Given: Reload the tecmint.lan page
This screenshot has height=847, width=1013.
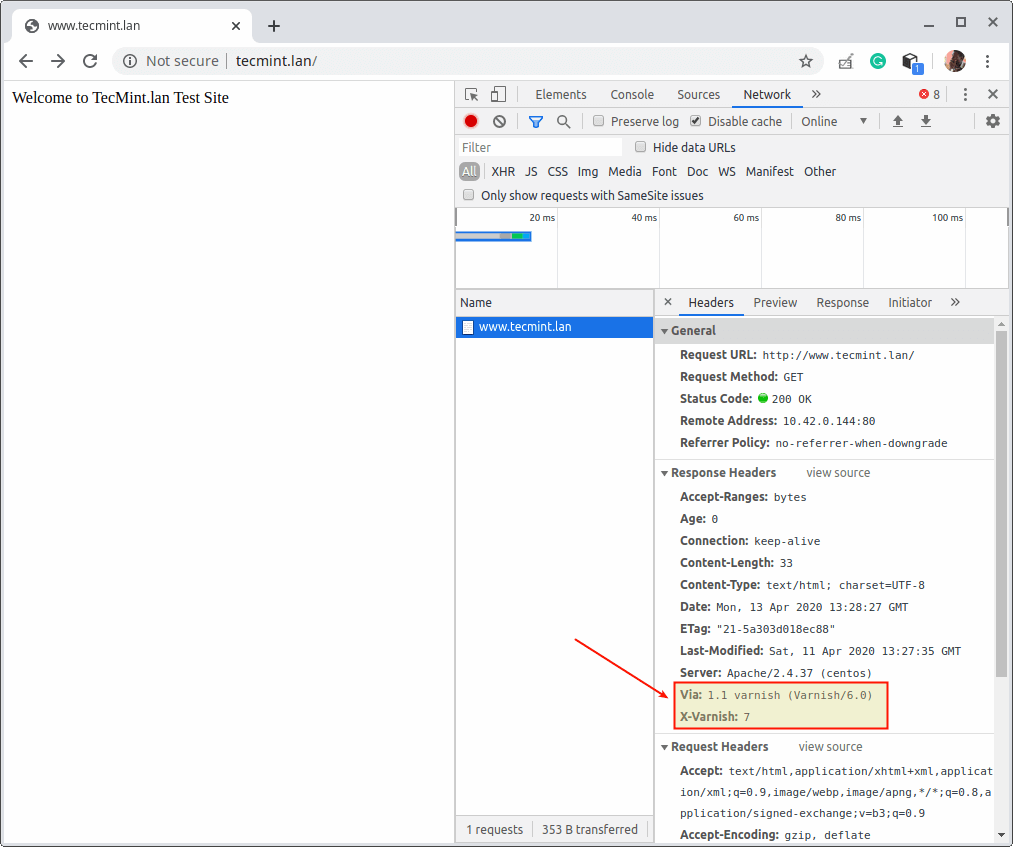Looking at the screenshot, I should pyautogui.click(x=90, y=61).
